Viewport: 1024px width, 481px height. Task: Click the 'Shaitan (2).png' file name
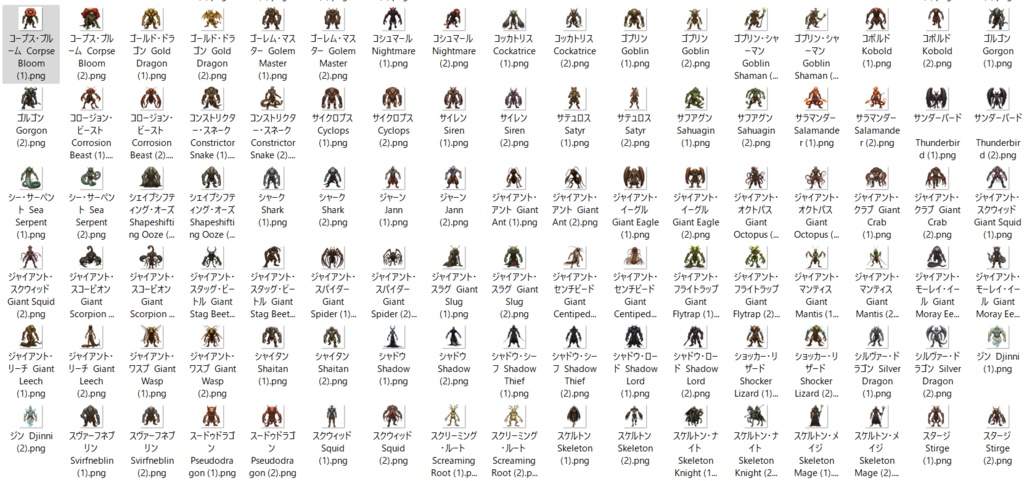tap(333, 369)
